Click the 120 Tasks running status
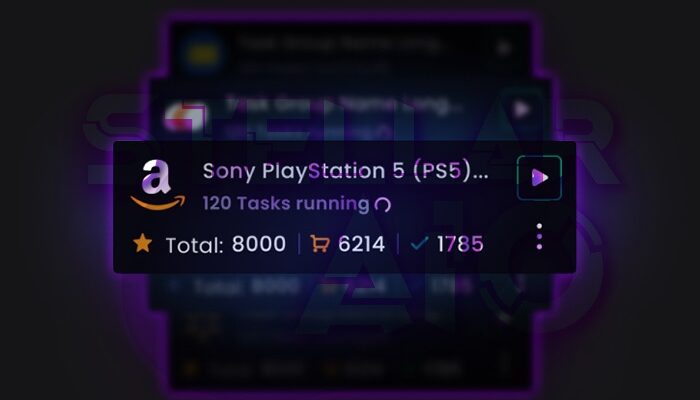The width and height of the screenshot is (700, 400). coord(286,204)
